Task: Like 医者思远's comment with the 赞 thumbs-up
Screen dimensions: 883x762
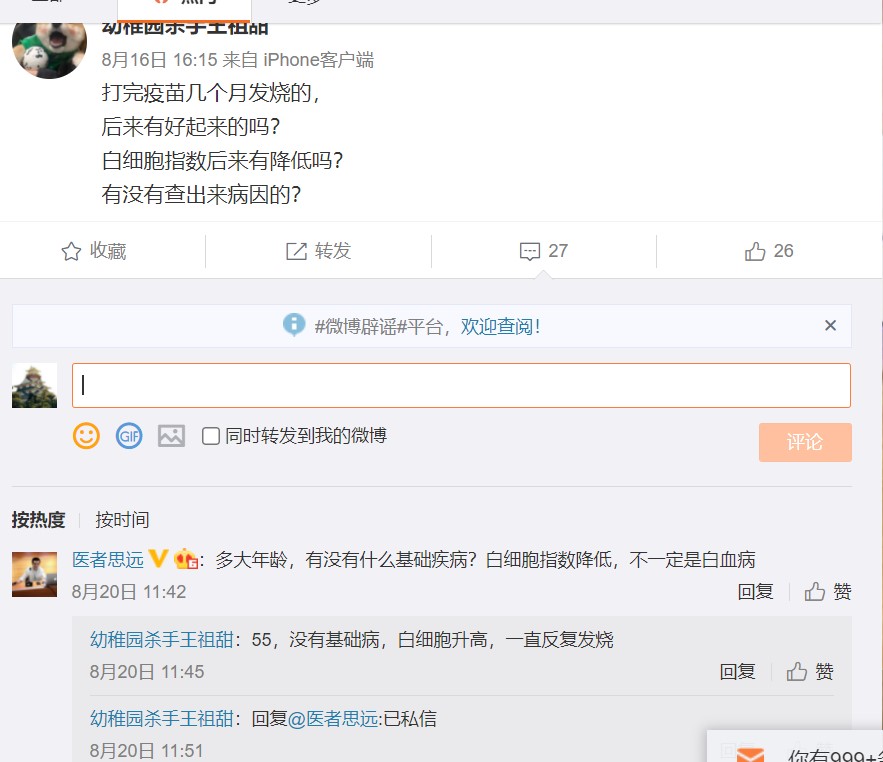Action: click(x=814, y=591)
